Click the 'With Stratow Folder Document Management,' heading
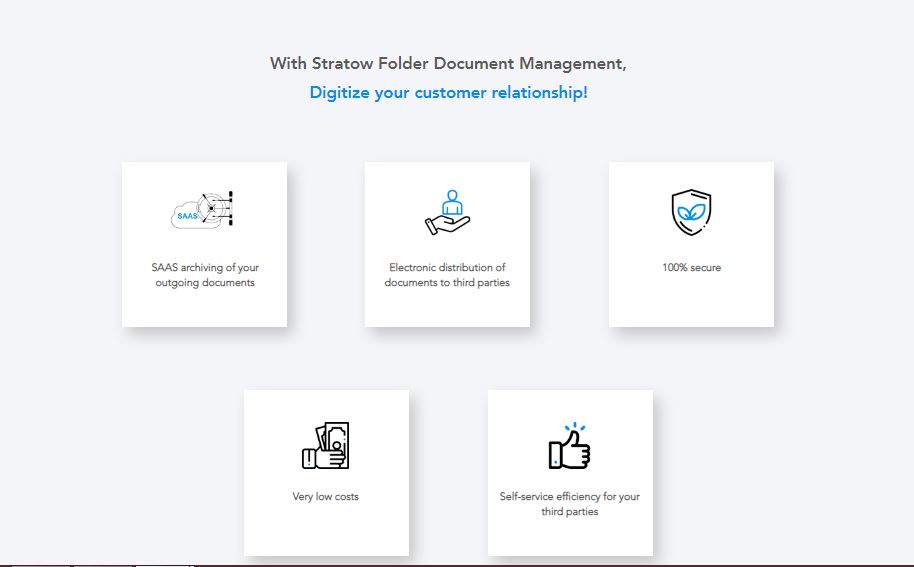 click(x=448, y=64)
